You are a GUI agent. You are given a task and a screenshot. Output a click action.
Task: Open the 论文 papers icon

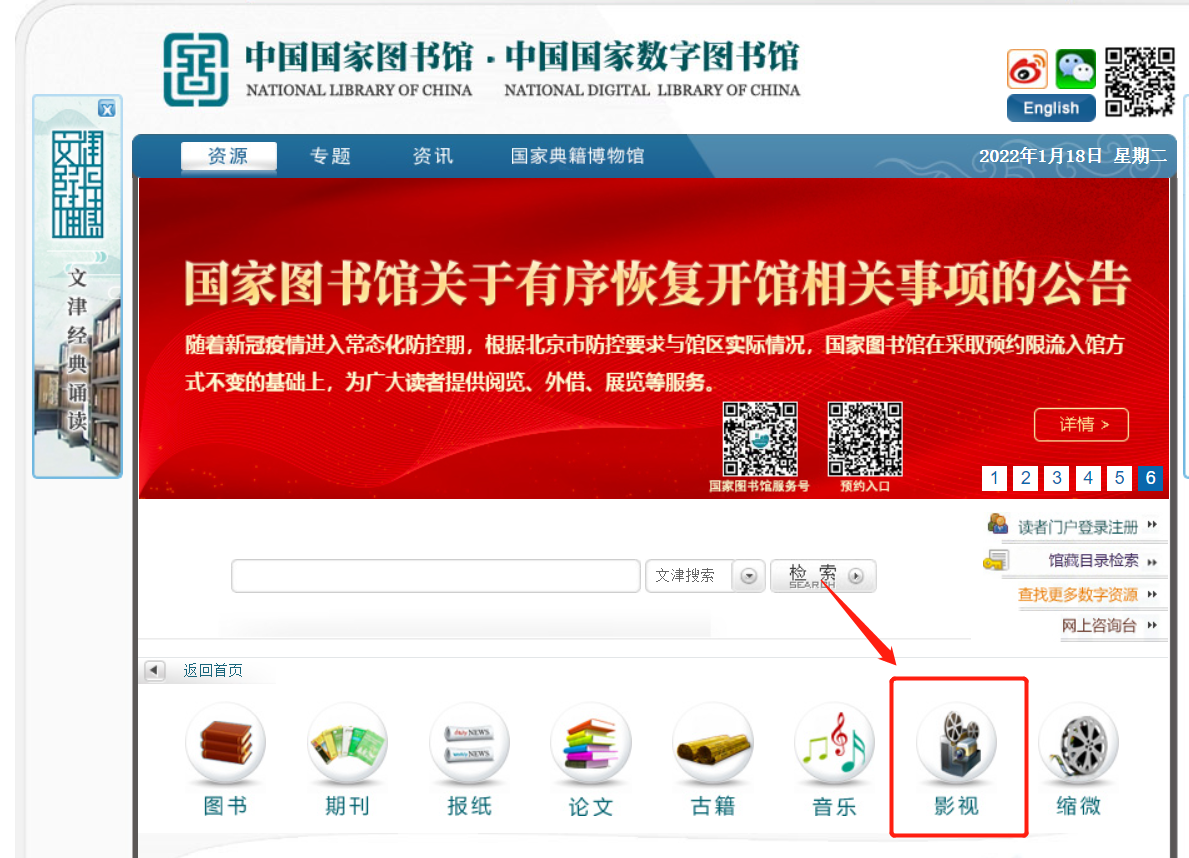click(x=591, y=743)
